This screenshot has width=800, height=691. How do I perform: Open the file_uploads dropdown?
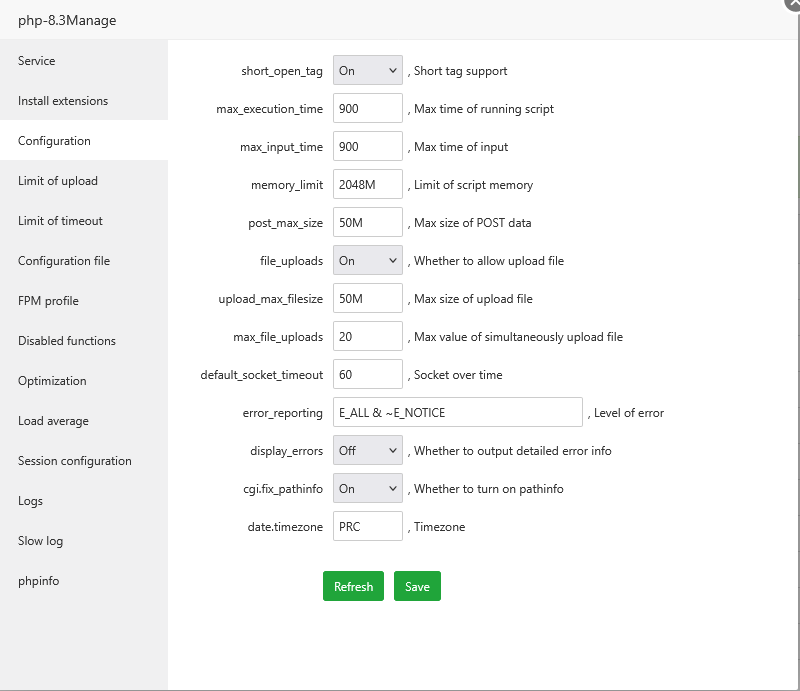click(x=367, y=260)
